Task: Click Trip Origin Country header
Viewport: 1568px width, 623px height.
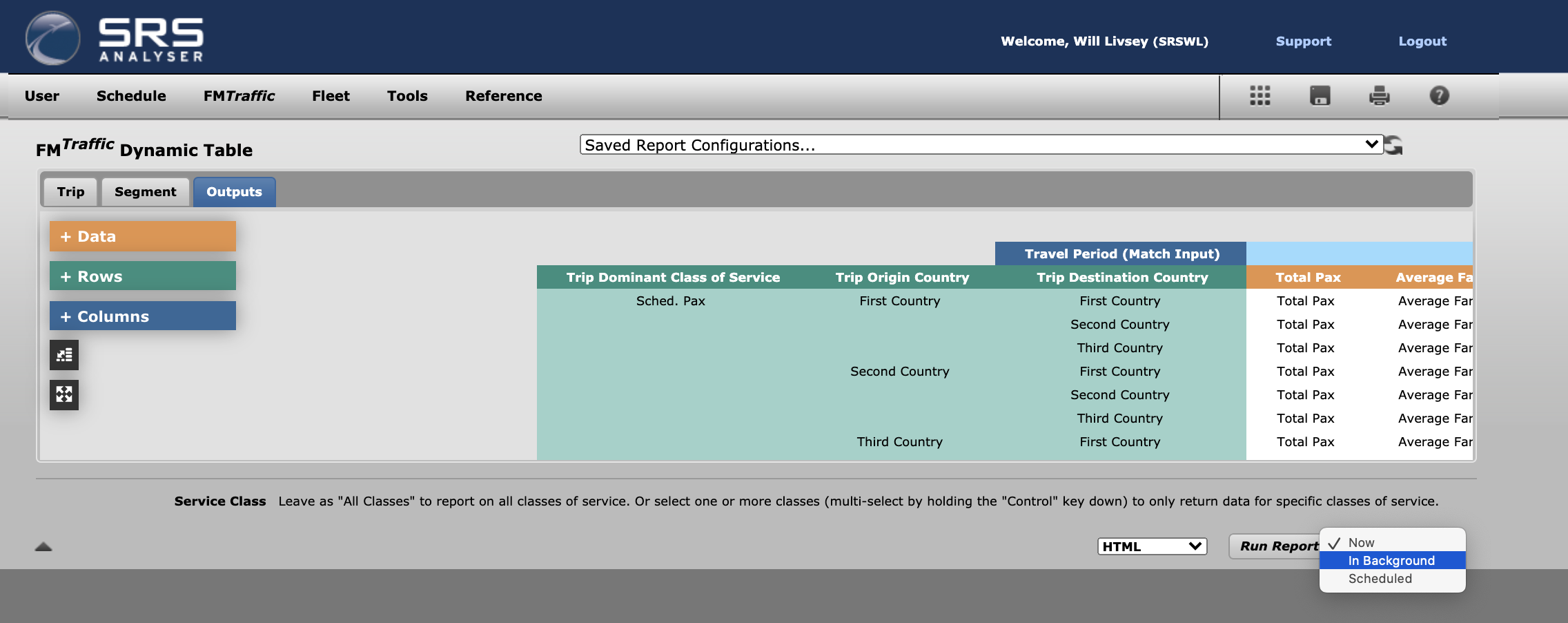Action: pos(902,277)
